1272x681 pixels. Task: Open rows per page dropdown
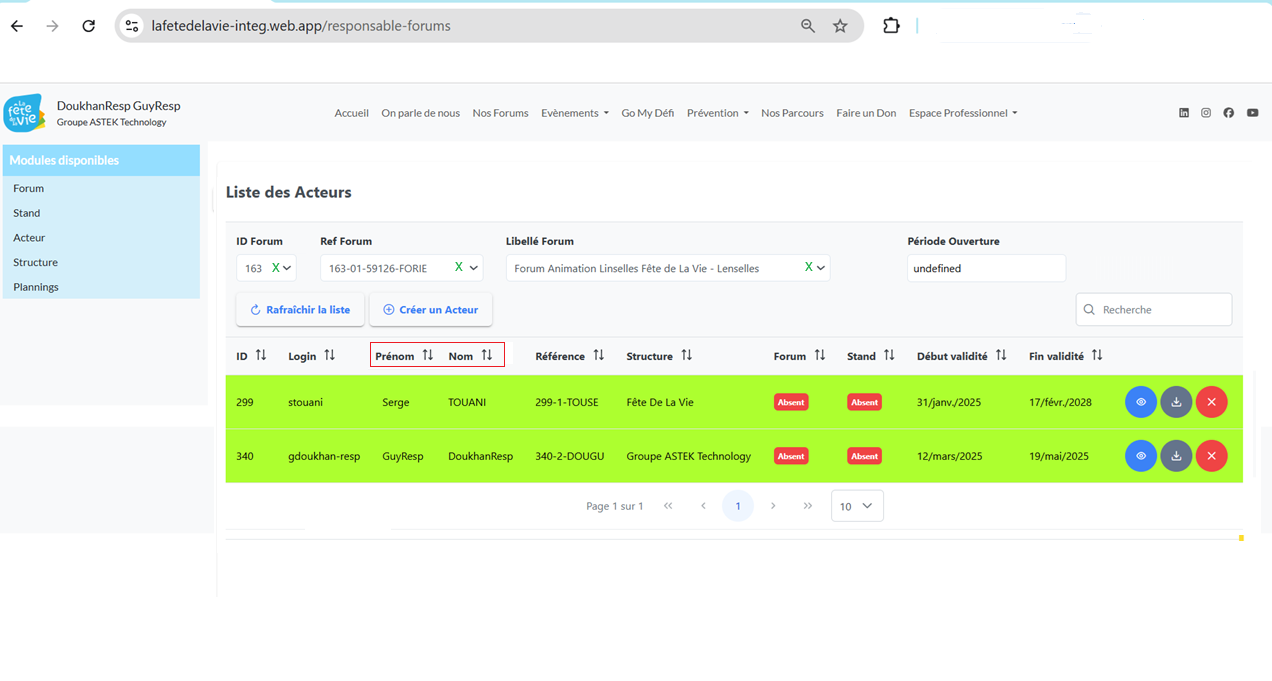pos(857,506)
